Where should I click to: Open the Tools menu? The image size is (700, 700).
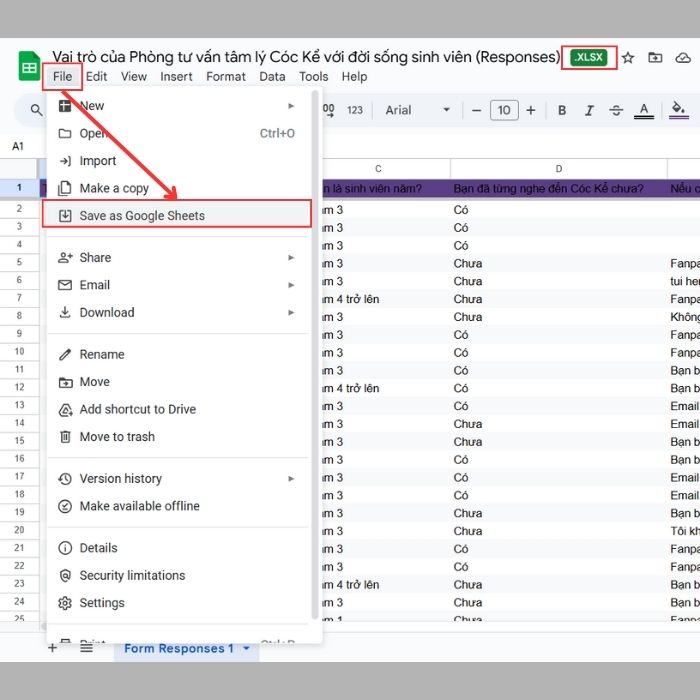point(313,76)
